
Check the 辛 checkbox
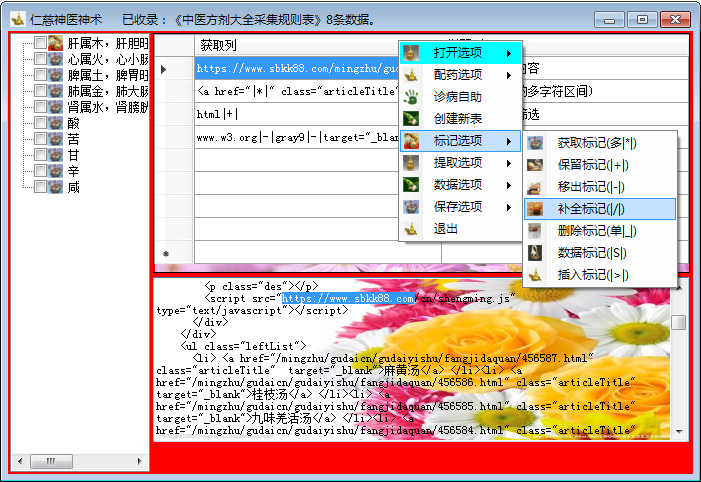click(40, 171)
